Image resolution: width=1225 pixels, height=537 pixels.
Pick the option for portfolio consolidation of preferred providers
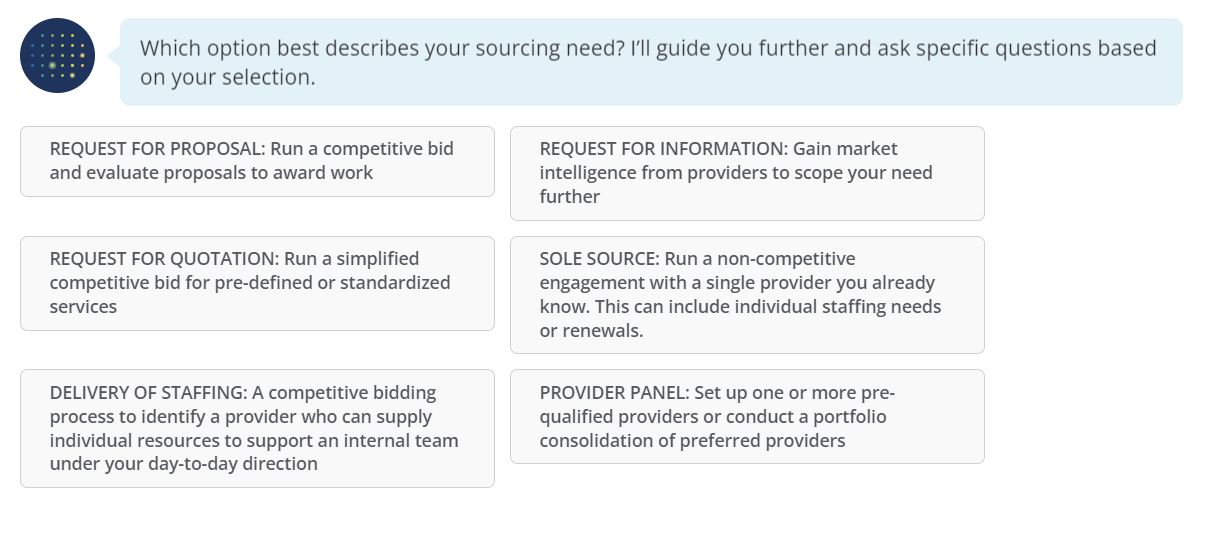pos(747,416)
